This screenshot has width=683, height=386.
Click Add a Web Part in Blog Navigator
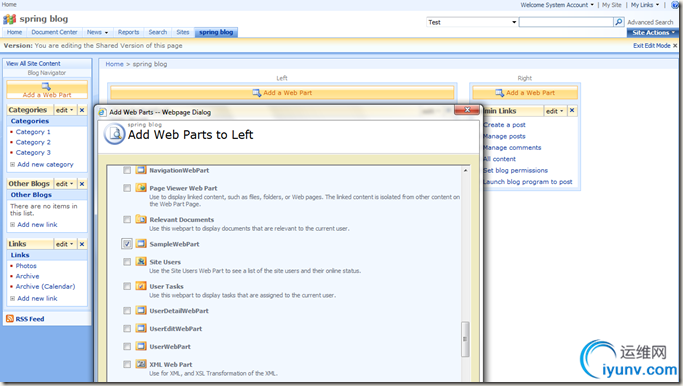point(47,90)
